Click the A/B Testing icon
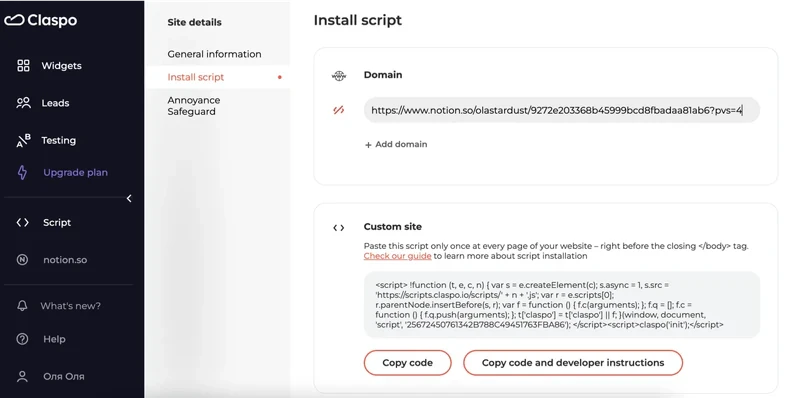This screenshot has width=800, height=398. pyautogui.click(x=23, y=140)
